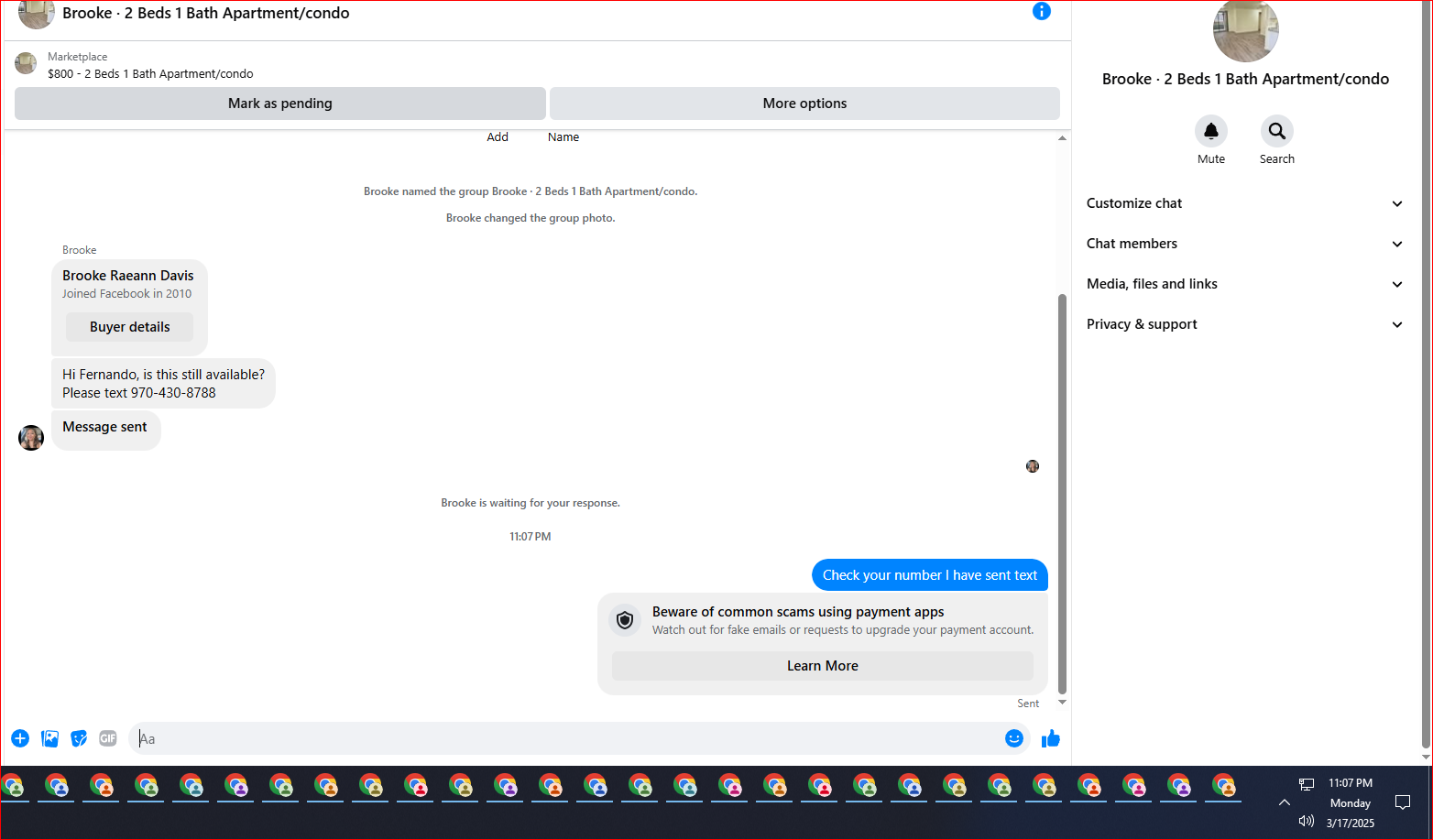Image resolution: width=1433 pixels, height=840 pixels.
Task: Click the chat header photo
Action: tap(37, 14)
